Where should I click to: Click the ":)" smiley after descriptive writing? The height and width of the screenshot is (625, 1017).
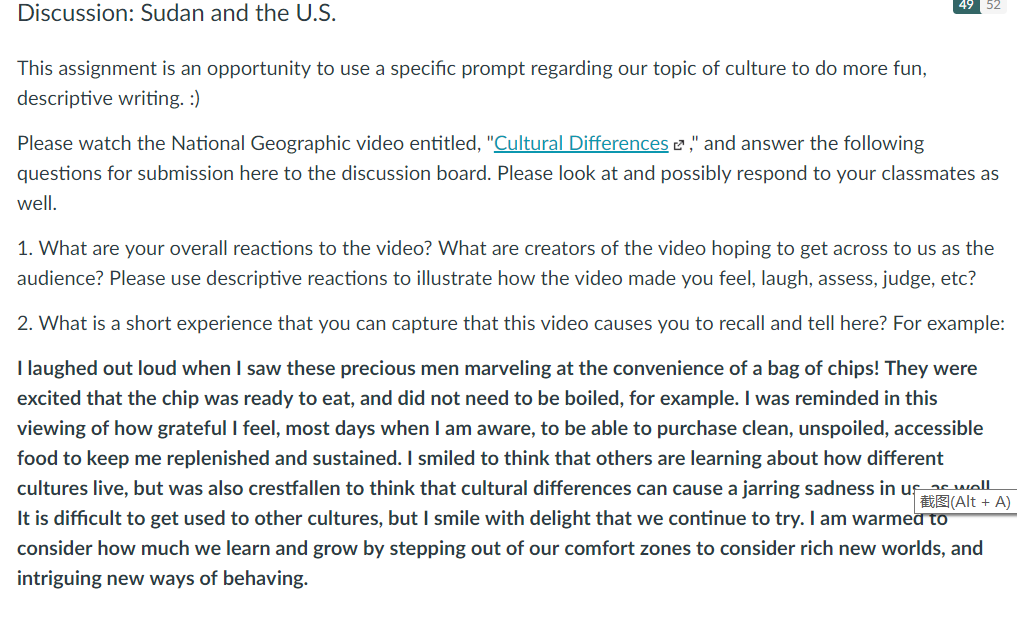click(x=195, y=99)
